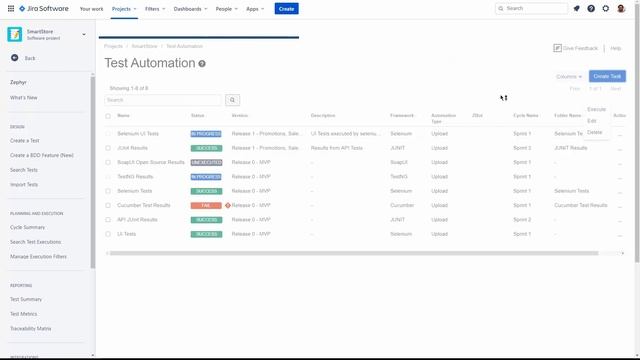640x360 pixels.
Task: Click the table Search input field
Action: (x=163, y=100)
